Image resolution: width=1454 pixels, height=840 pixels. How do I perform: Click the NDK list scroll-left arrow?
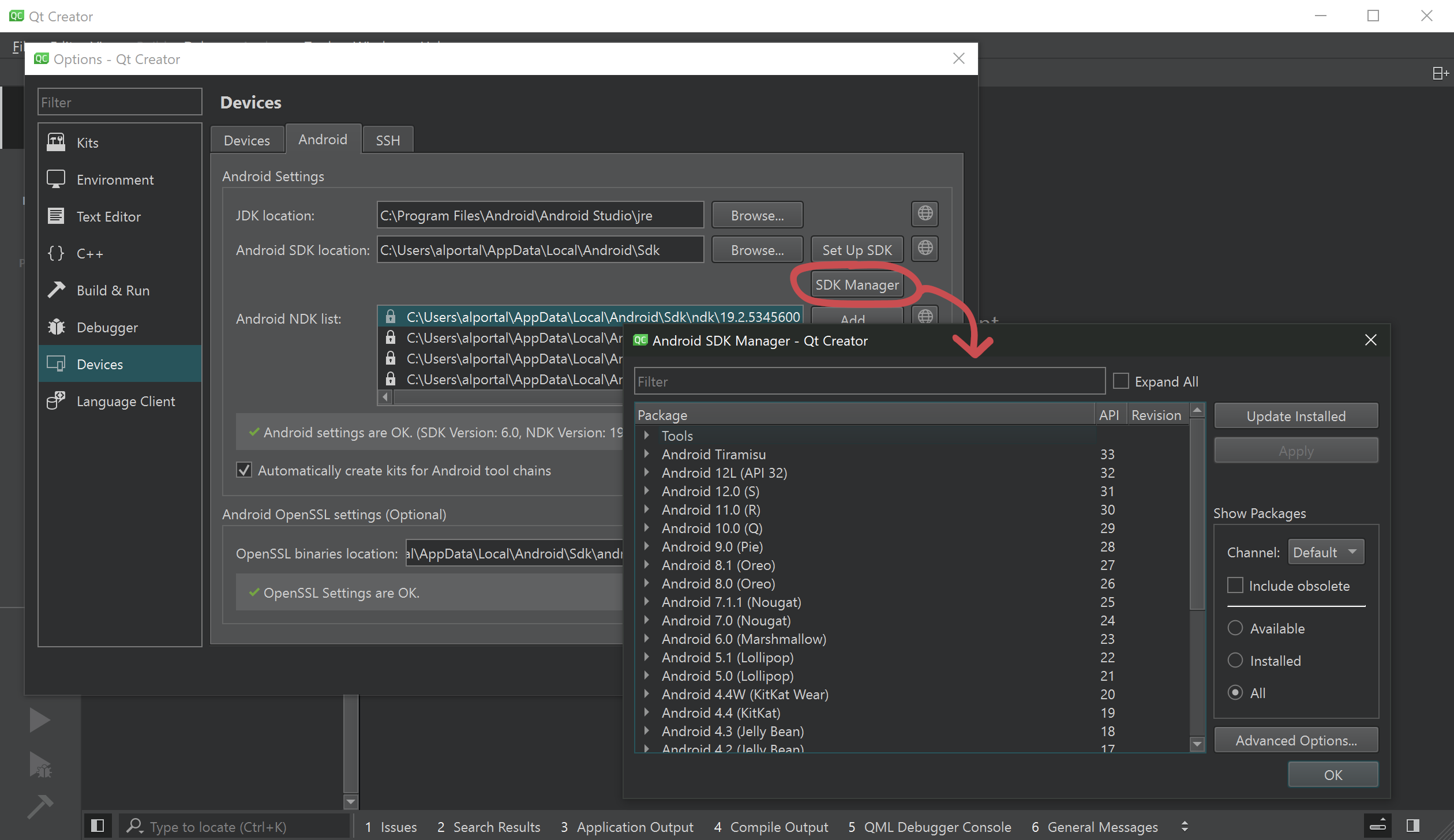pyautogui.click(x=385, y=397)
